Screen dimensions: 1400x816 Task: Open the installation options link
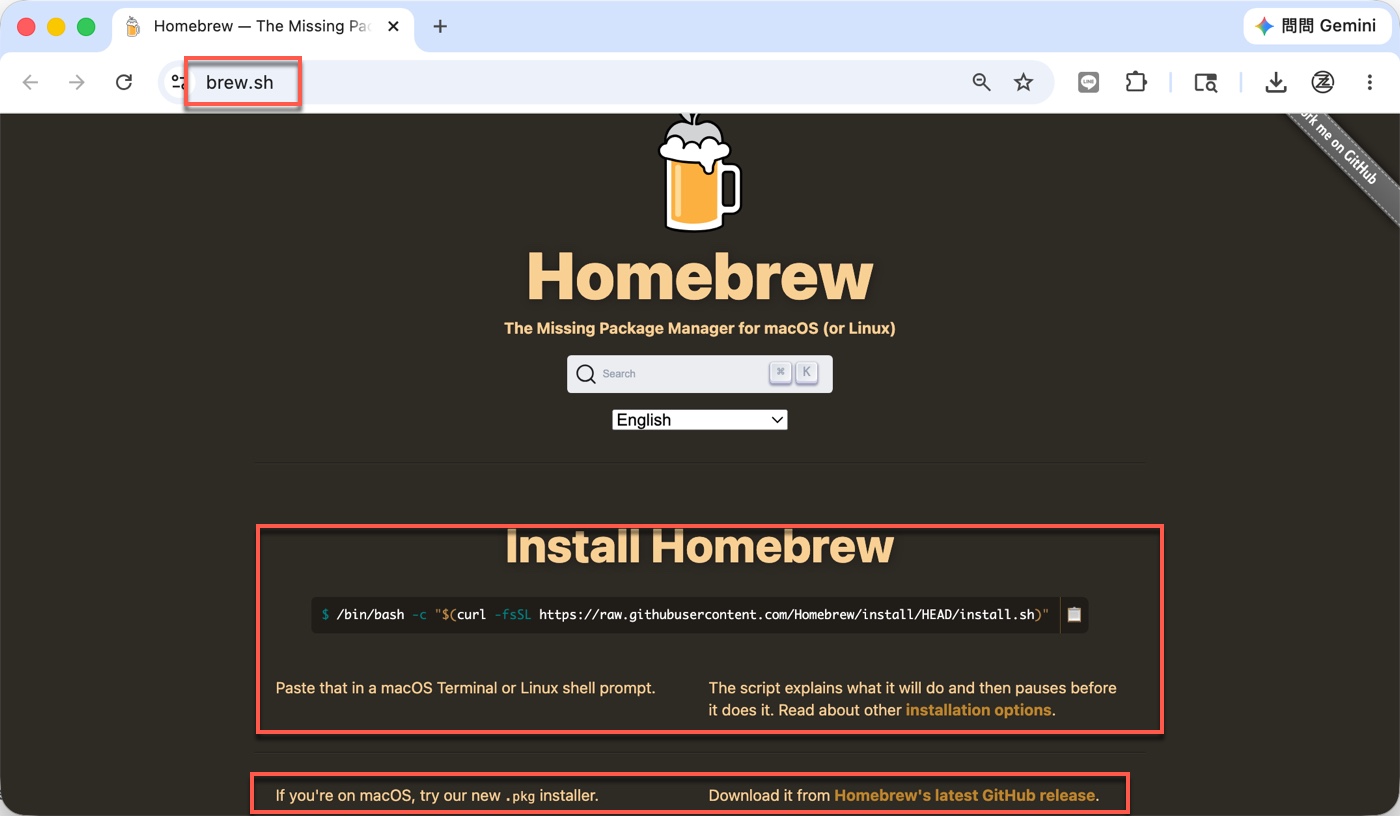978,710
